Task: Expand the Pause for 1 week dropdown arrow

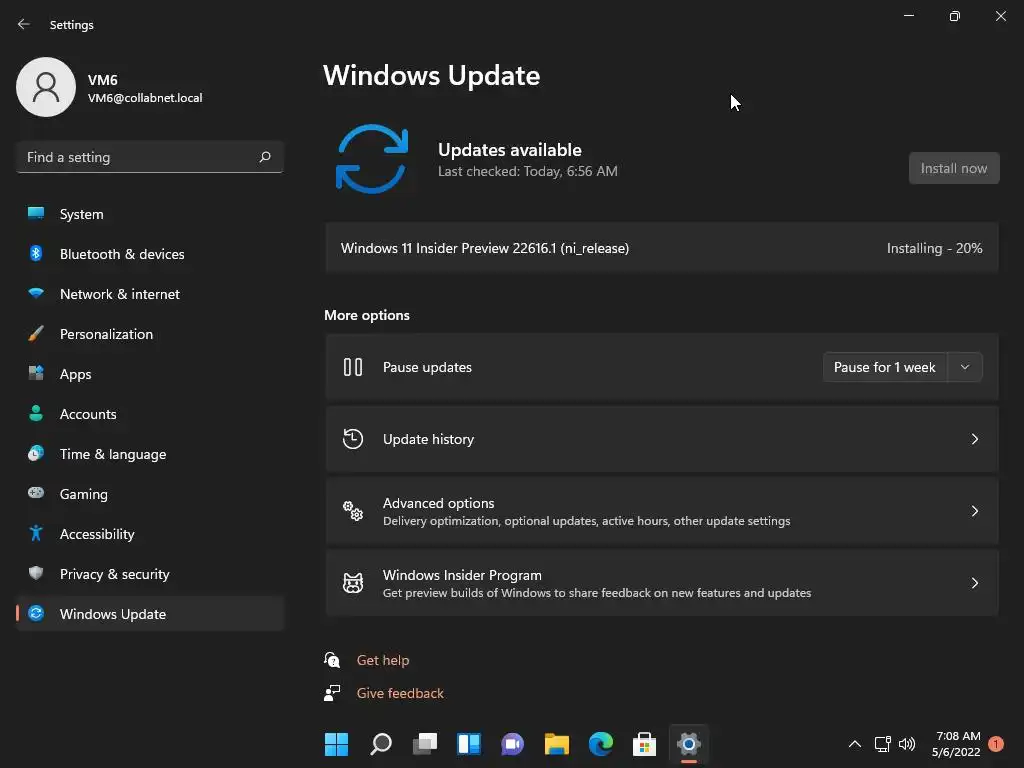Action: coord(965,367)
